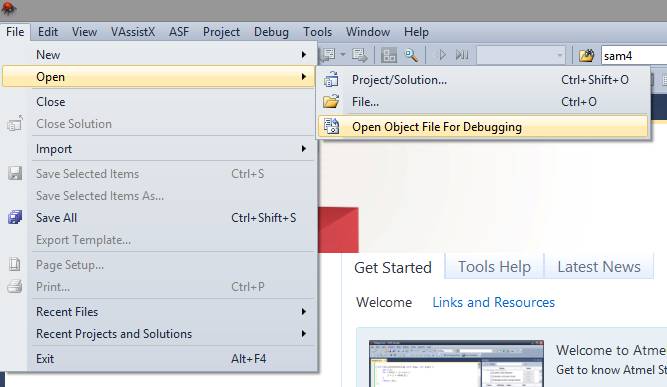Screen dimensions: 667x387
Task: Click the sam4 search input field
Action: click(634, 55)
